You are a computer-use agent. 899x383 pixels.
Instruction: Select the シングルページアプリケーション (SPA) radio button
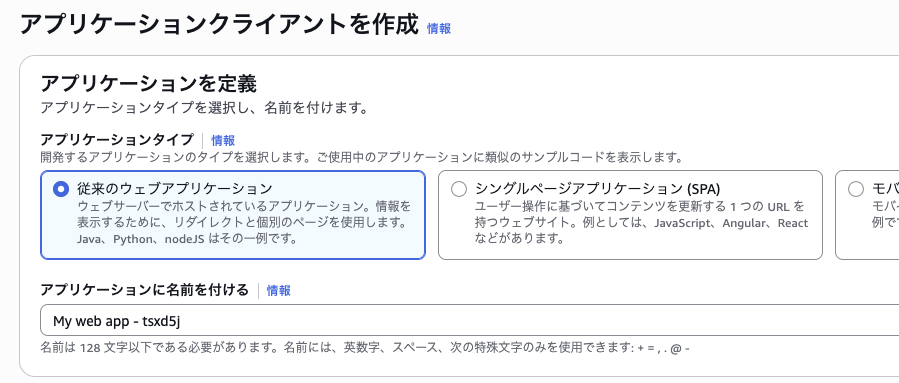coord(459,189)
